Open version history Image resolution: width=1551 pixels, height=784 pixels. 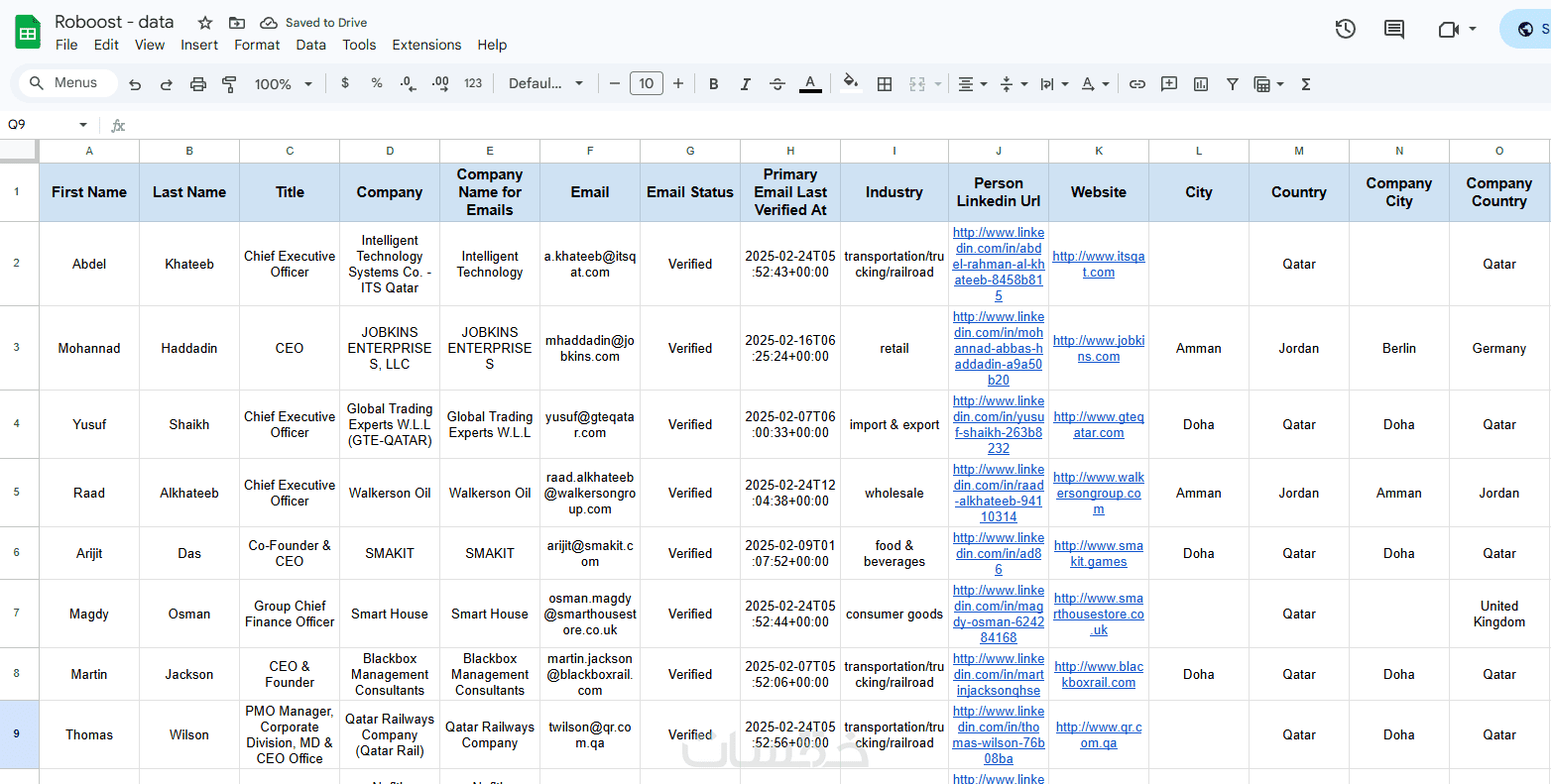[x=1346, y=29]
